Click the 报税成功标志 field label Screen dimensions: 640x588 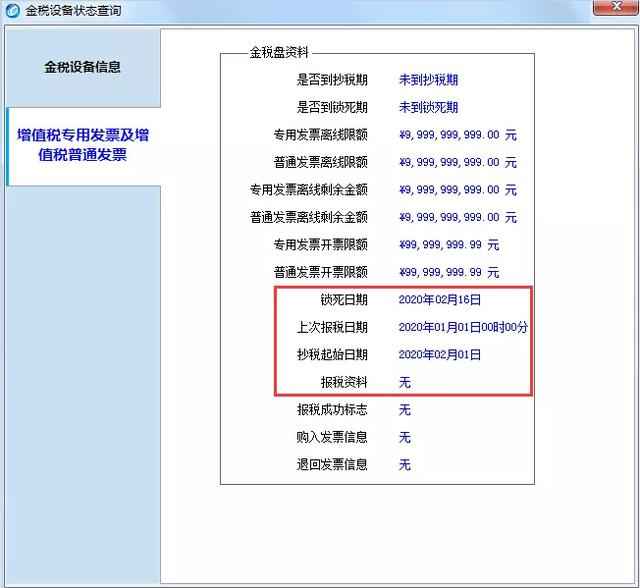tap(332, 409)
